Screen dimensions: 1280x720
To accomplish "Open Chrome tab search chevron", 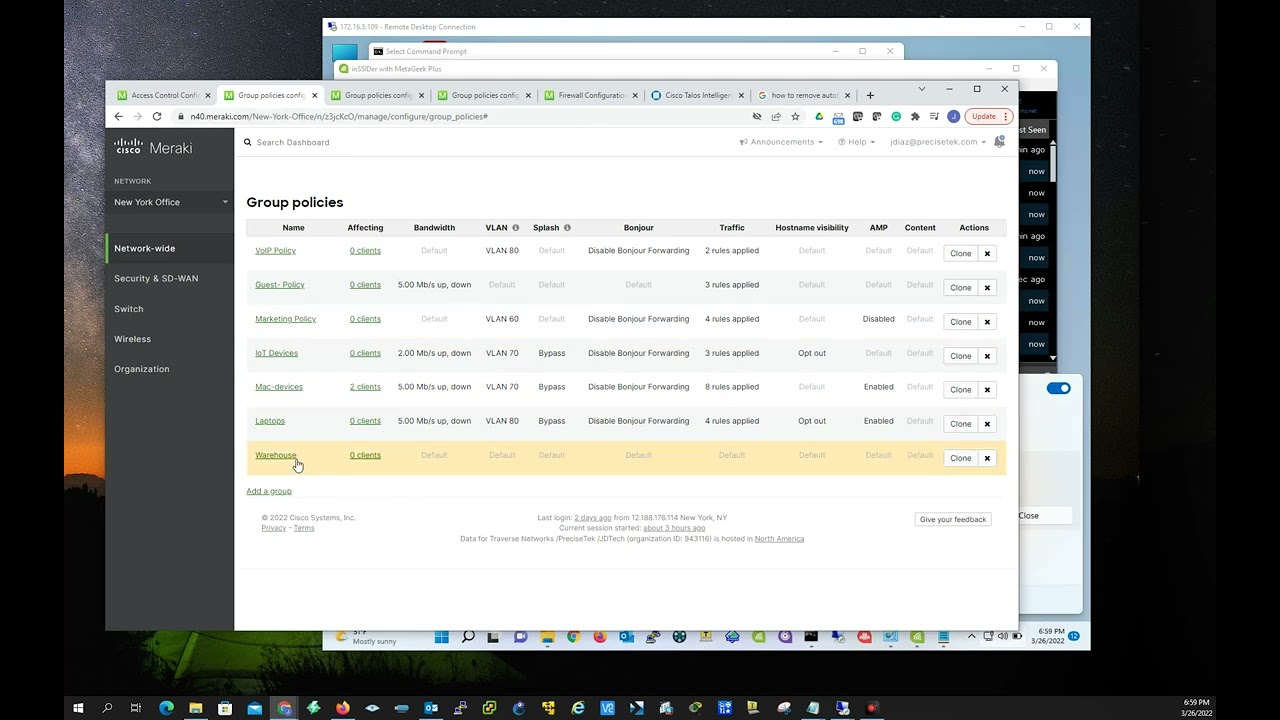I will point(922,89).
